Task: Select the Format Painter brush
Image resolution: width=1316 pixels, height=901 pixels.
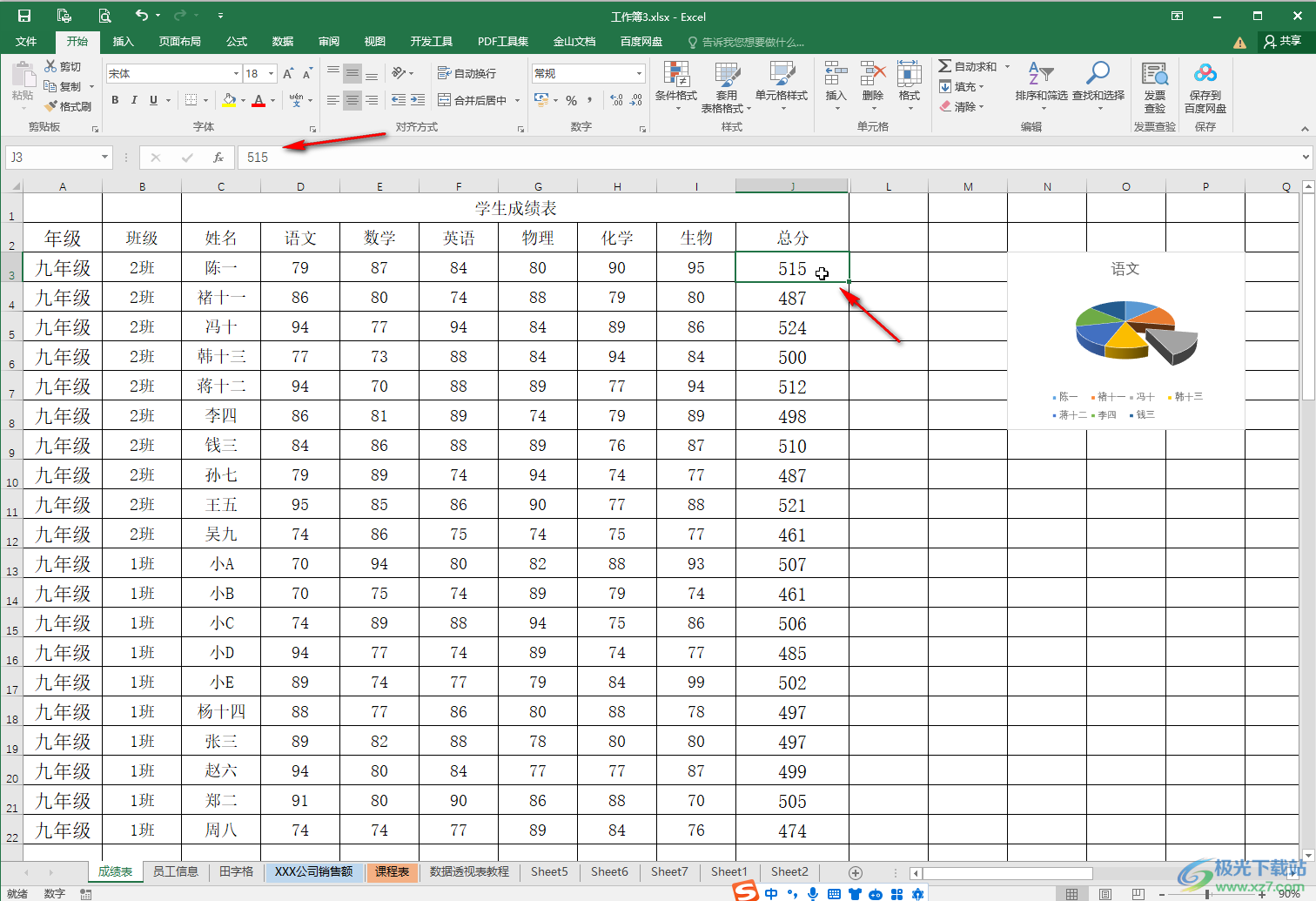Action: tap(68, 106)
